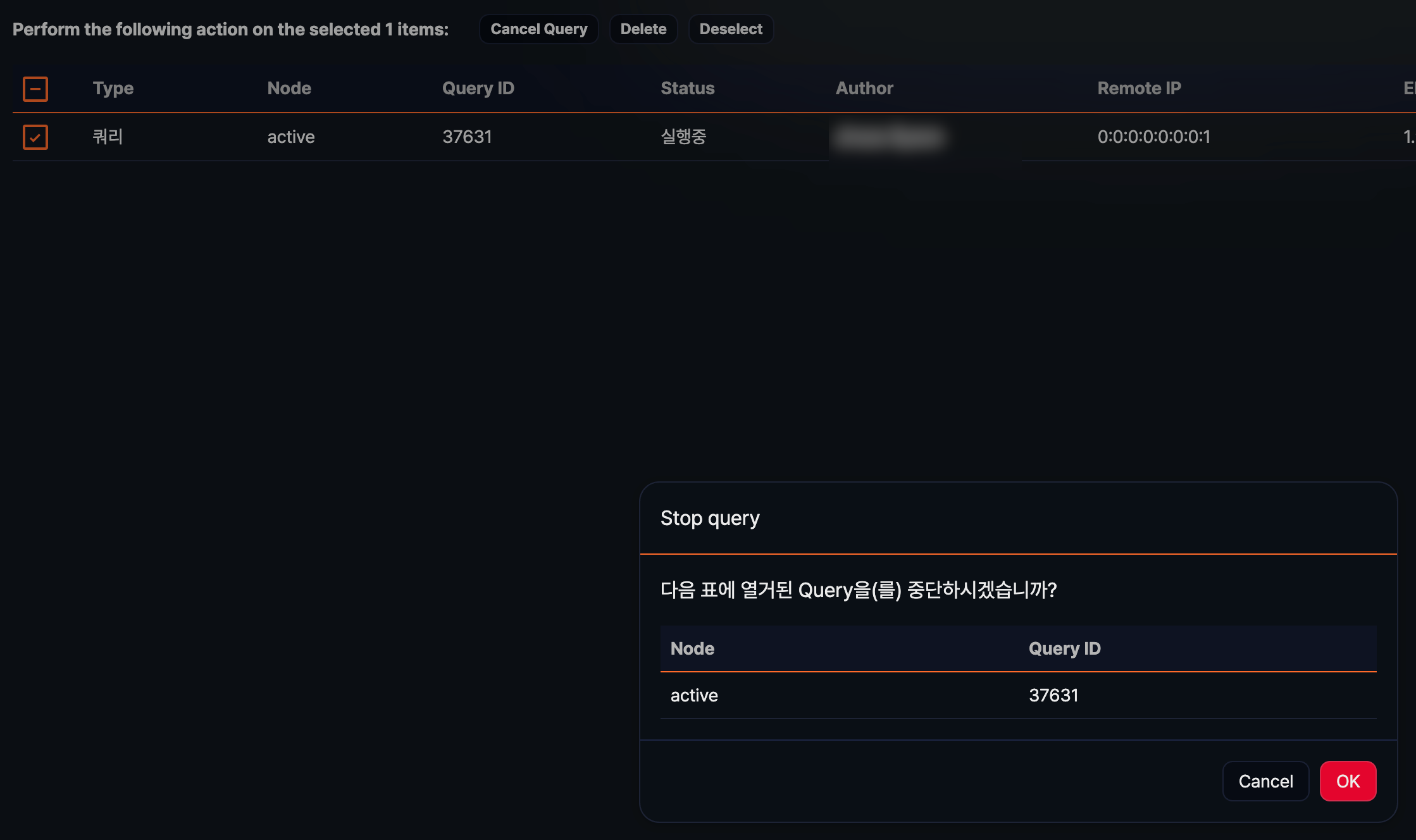Click Deselect to clear selection
The width and height of the screenshot is (1416, 840).
click(730, 29)
